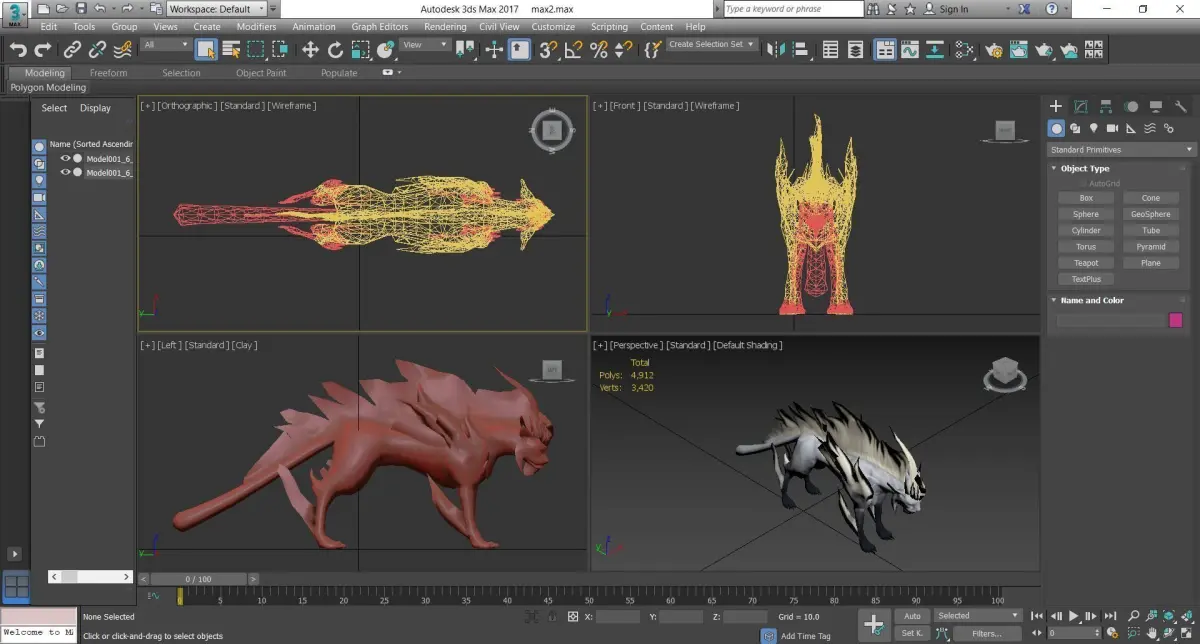Switch to the Freeform ribbon tab
This screenshot has width=1200, height=644.
click(109, 73)
